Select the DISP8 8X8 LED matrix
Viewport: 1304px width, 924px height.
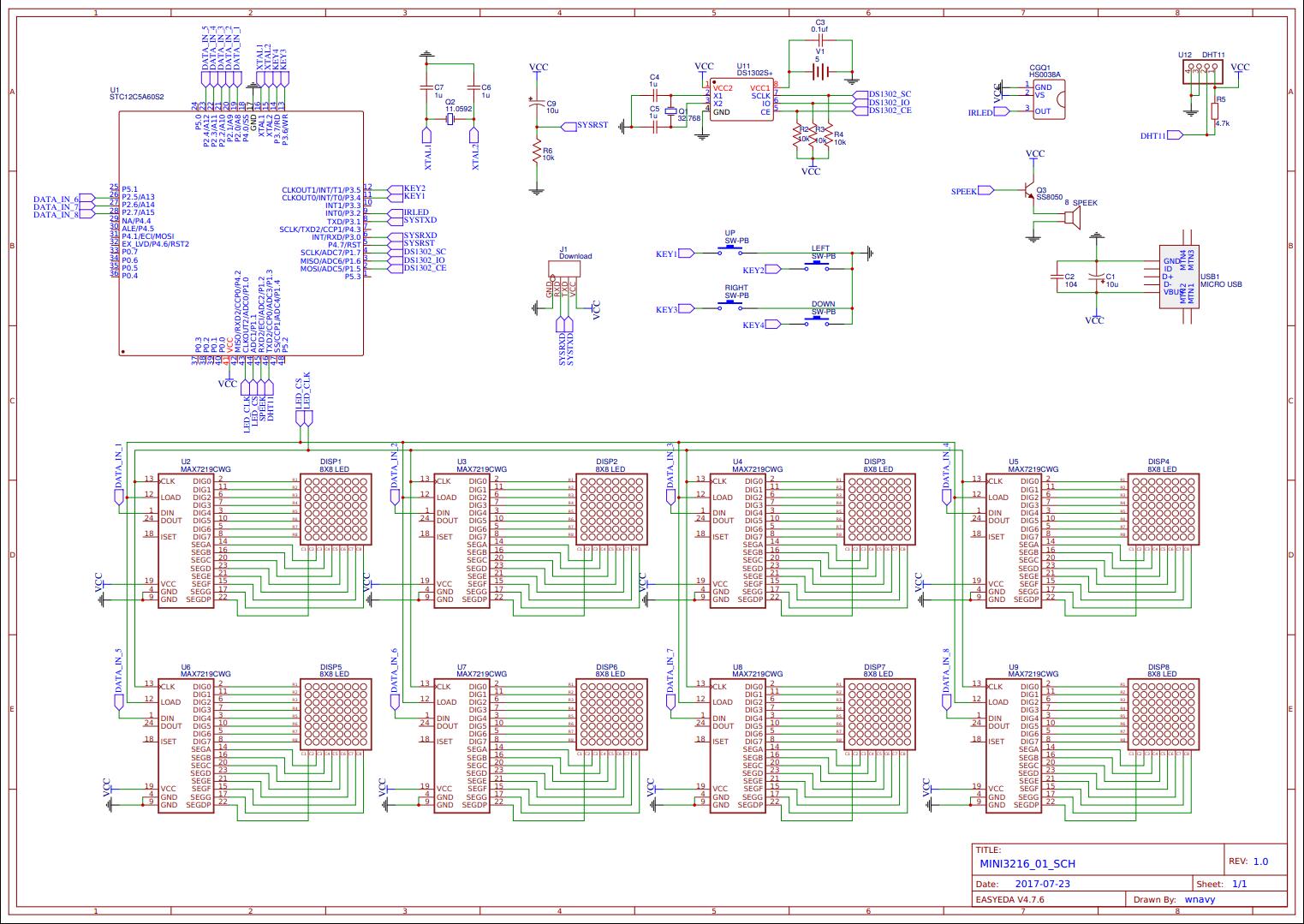1164,715
